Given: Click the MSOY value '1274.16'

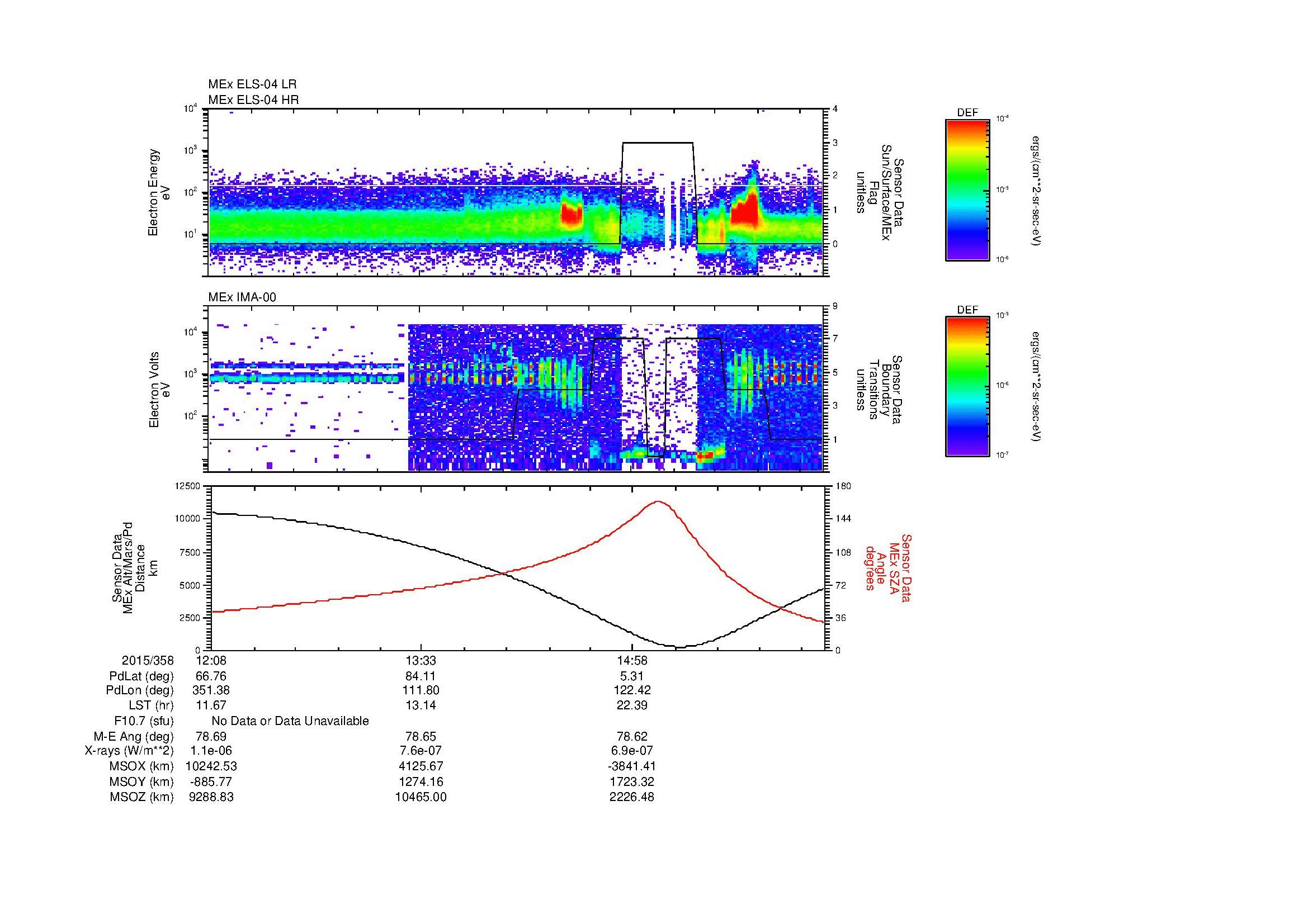Looking at the screenshot, I should point(421,781).
